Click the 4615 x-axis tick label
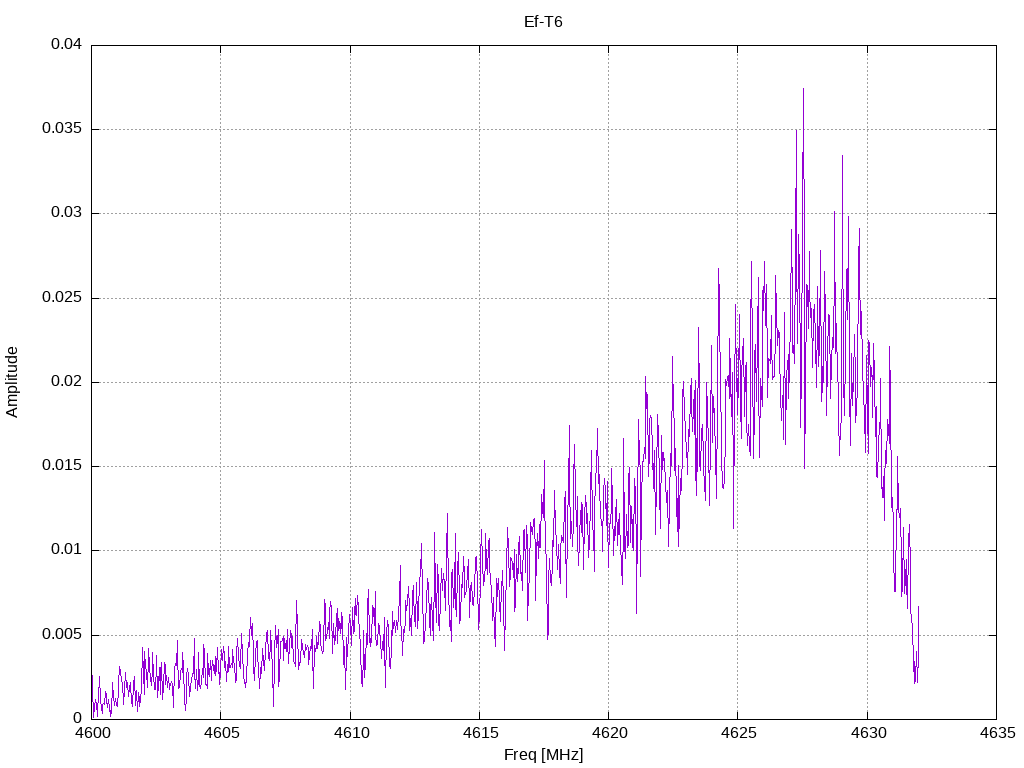The image size is (1024, 768). (480, 733)
